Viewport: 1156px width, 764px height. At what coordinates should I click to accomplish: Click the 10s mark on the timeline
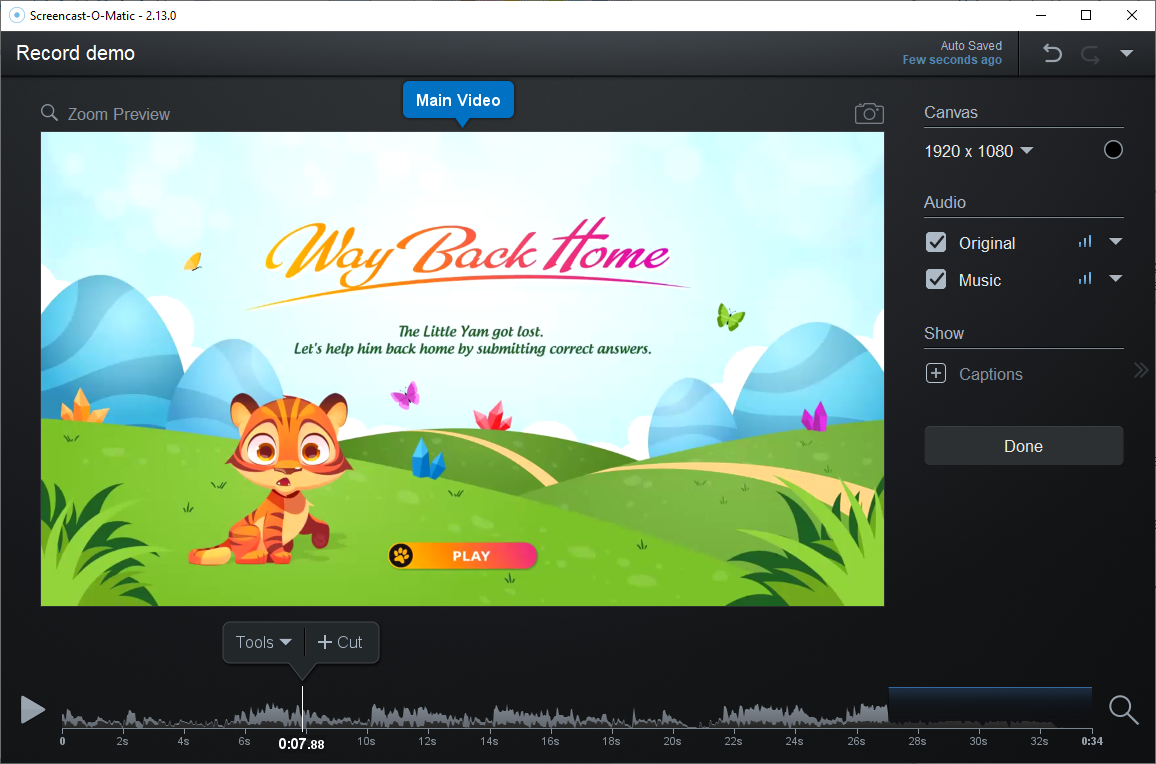point(366,741)
